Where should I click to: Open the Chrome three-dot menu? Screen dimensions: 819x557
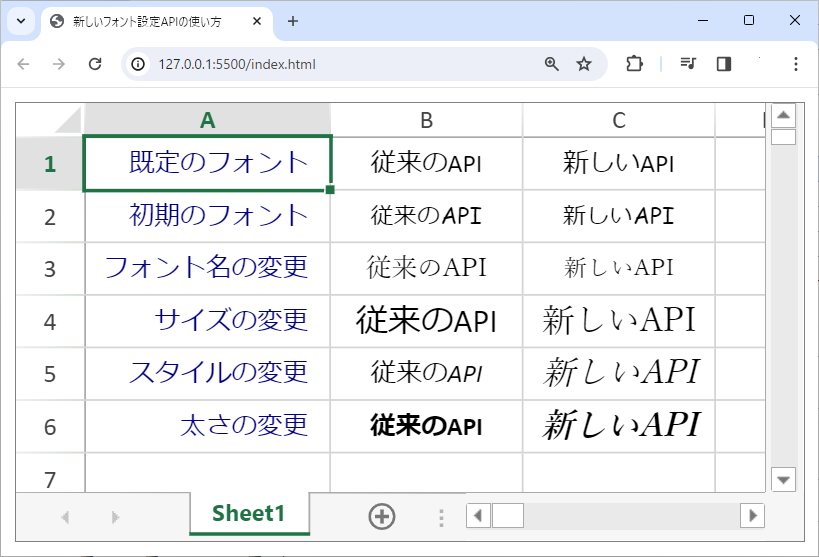pyautogui.click(x=795, y=64)
